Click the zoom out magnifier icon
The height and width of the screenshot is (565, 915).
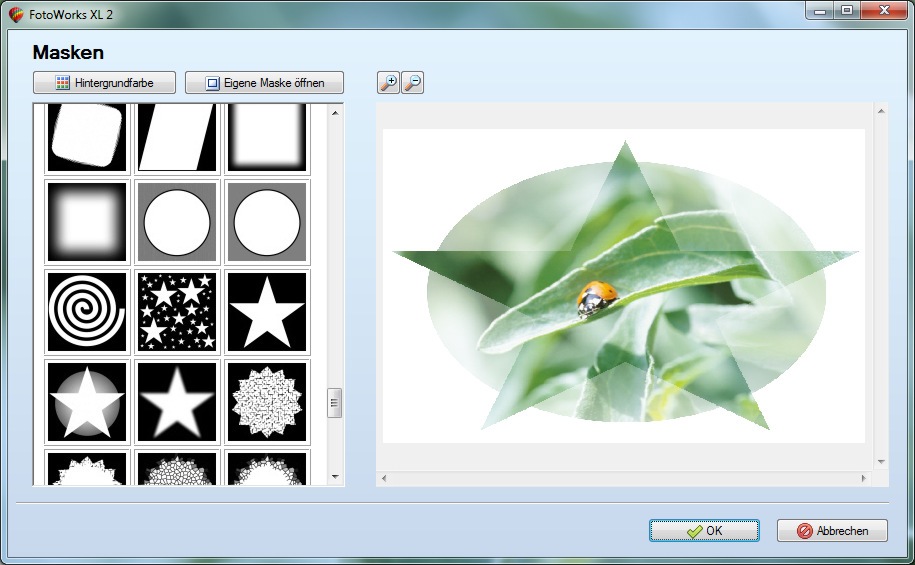tap(413, 83)
